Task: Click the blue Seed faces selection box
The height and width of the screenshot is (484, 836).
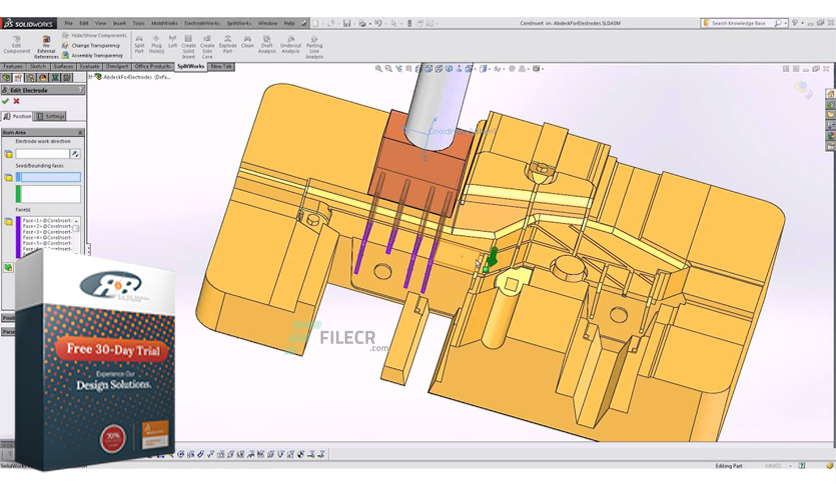Action: [49, 177]
